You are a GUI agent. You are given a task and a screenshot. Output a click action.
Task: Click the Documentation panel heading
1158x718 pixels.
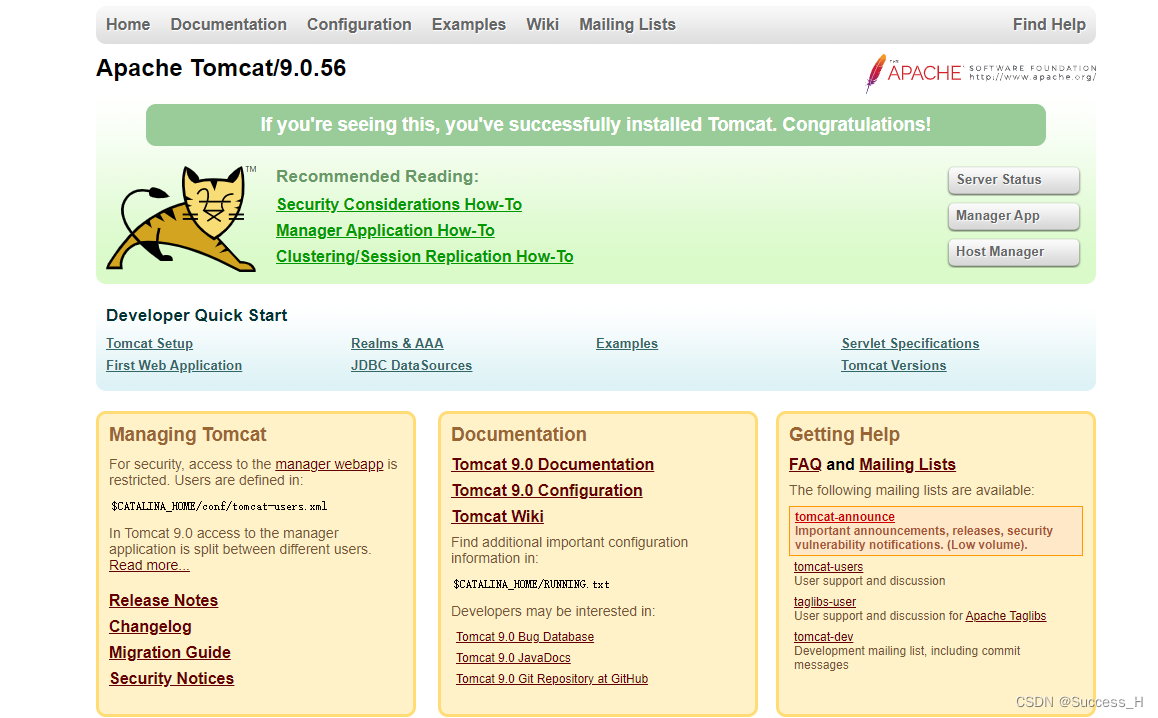point(519,434)
